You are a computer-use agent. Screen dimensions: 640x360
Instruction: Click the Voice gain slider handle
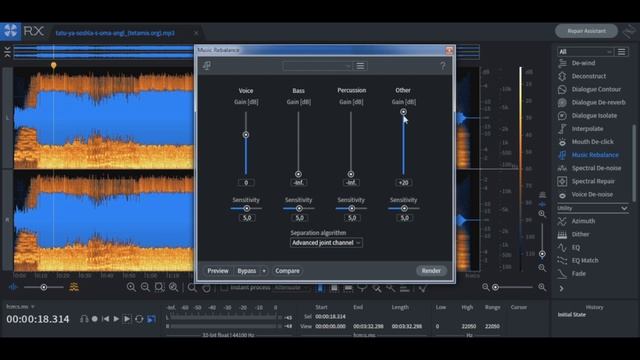pyautogui.click(x=246, y=135)
